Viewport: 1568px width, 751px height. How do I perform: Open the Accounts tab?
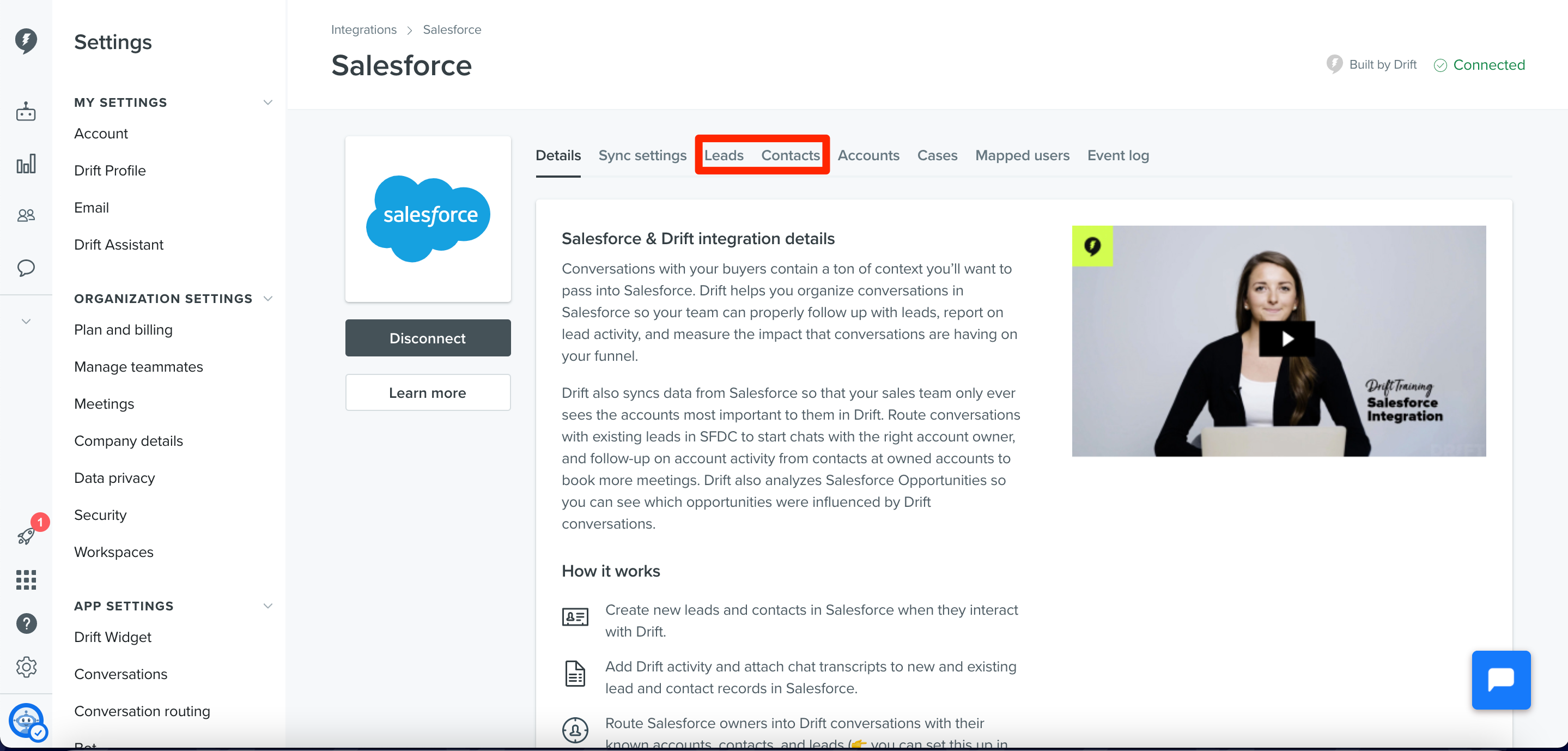coord(868,155)
